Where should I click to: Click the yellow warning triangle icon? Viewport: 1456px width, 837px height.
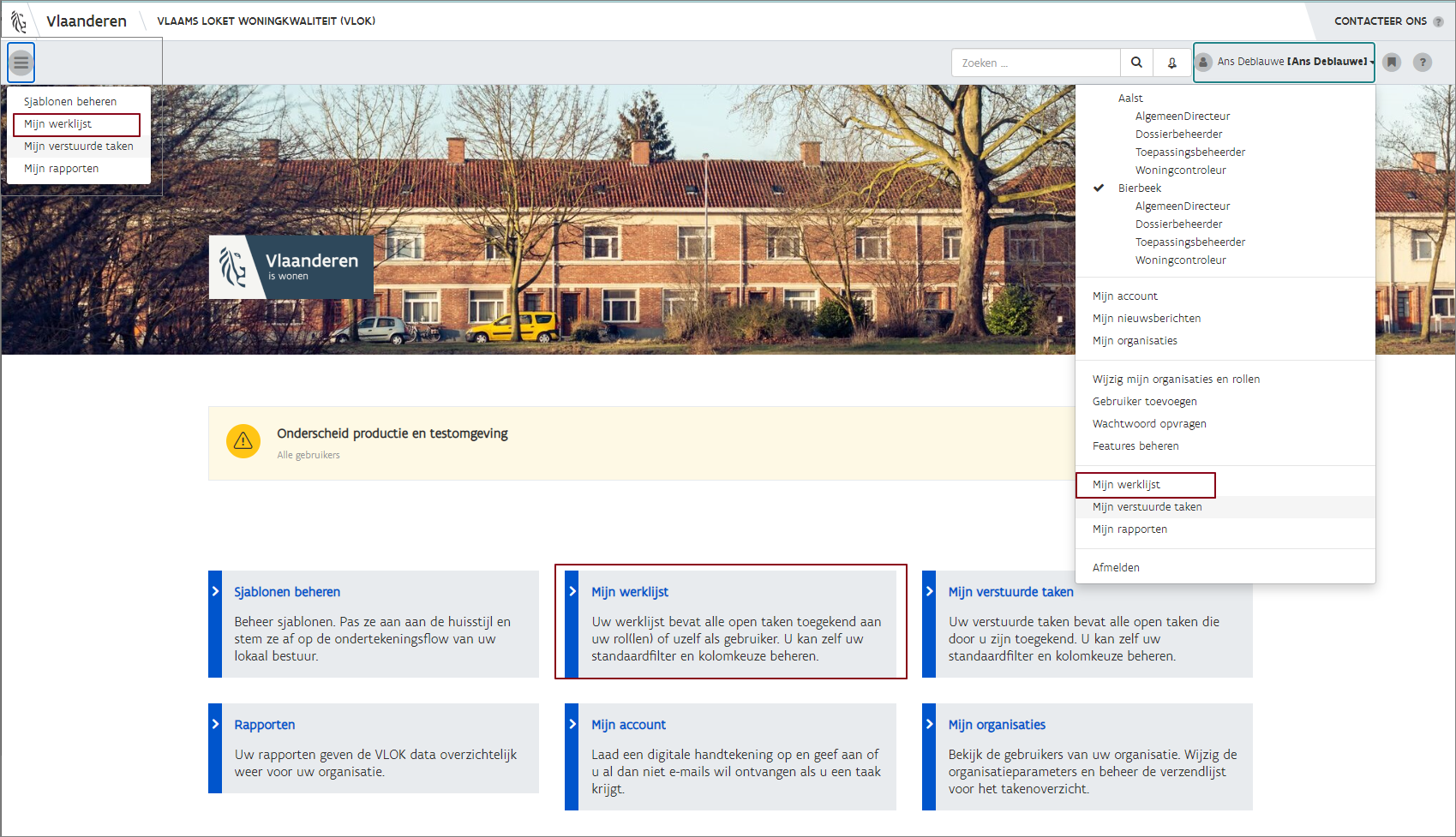coord(243,441)
